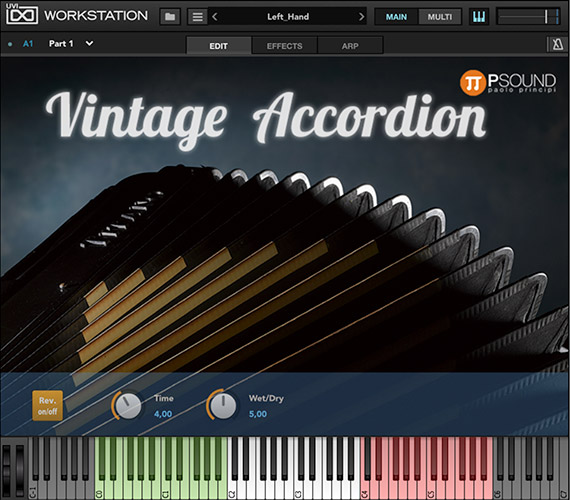This screenshot has height=500, width=570.
Task: Click the reverb Time knob
Action: (128, 405)
